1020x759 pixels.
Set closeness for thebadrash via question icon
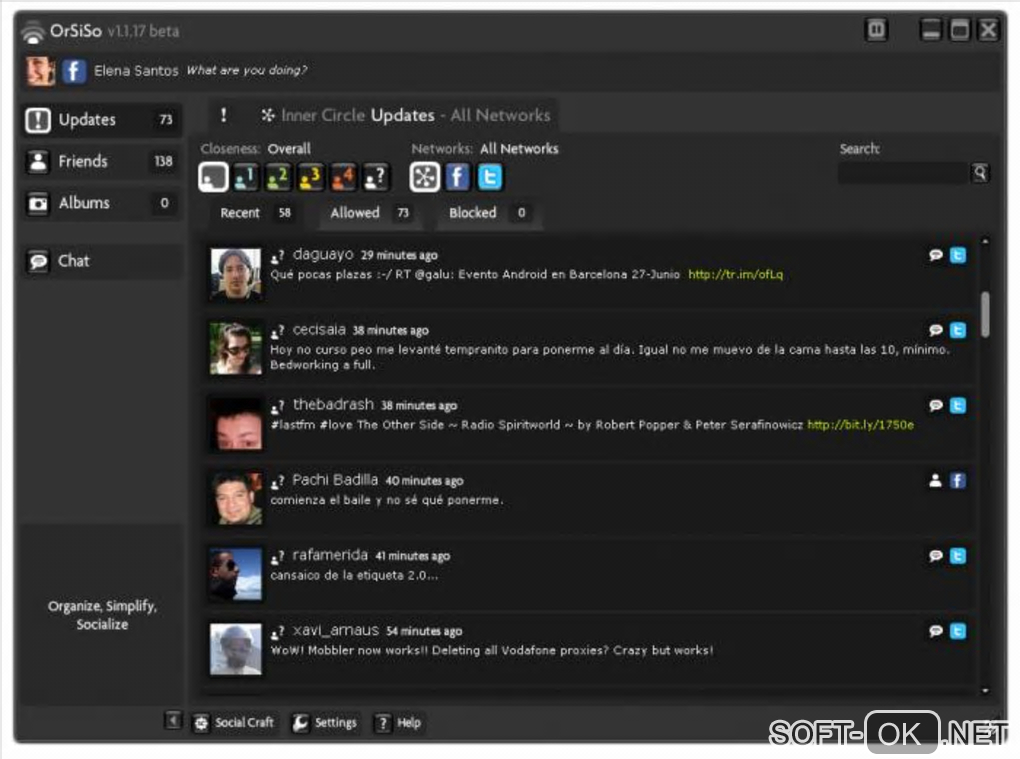(x=278, y=407)
